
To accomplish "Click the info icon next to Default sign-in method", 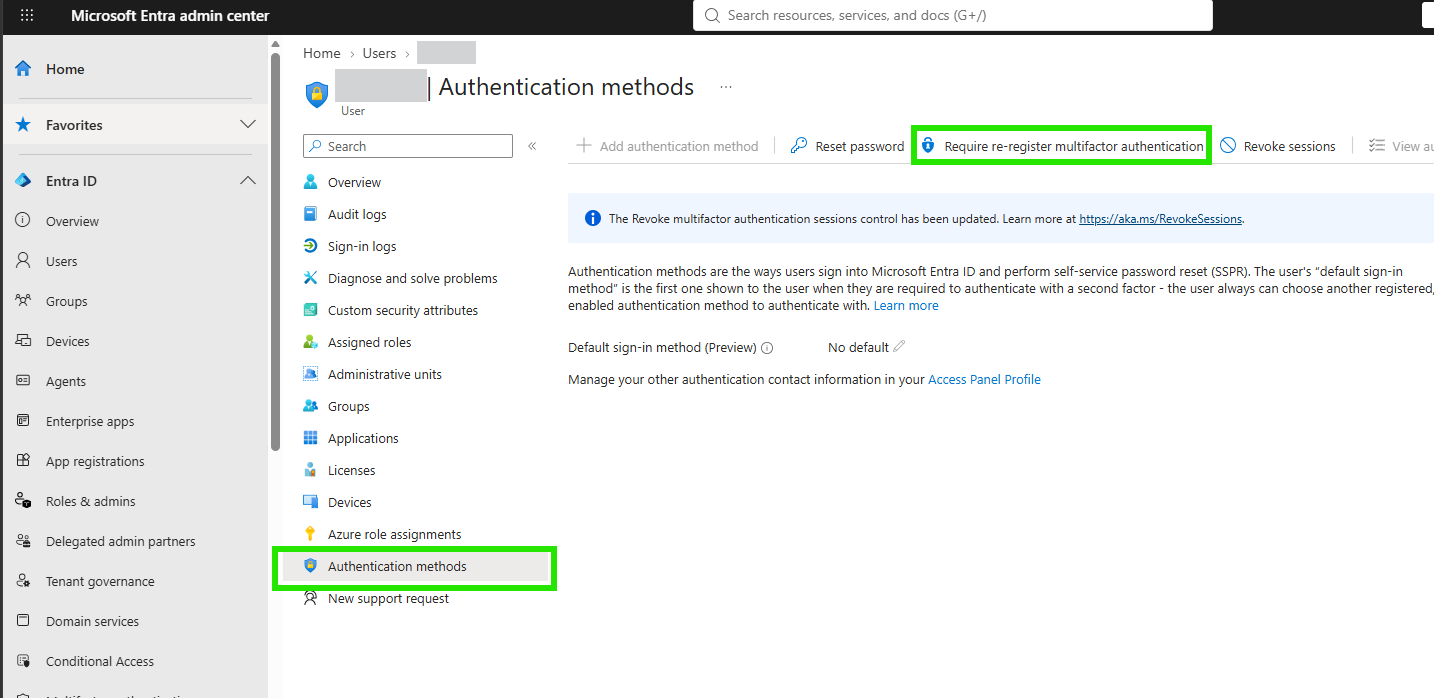I will [x=767, y=348].
